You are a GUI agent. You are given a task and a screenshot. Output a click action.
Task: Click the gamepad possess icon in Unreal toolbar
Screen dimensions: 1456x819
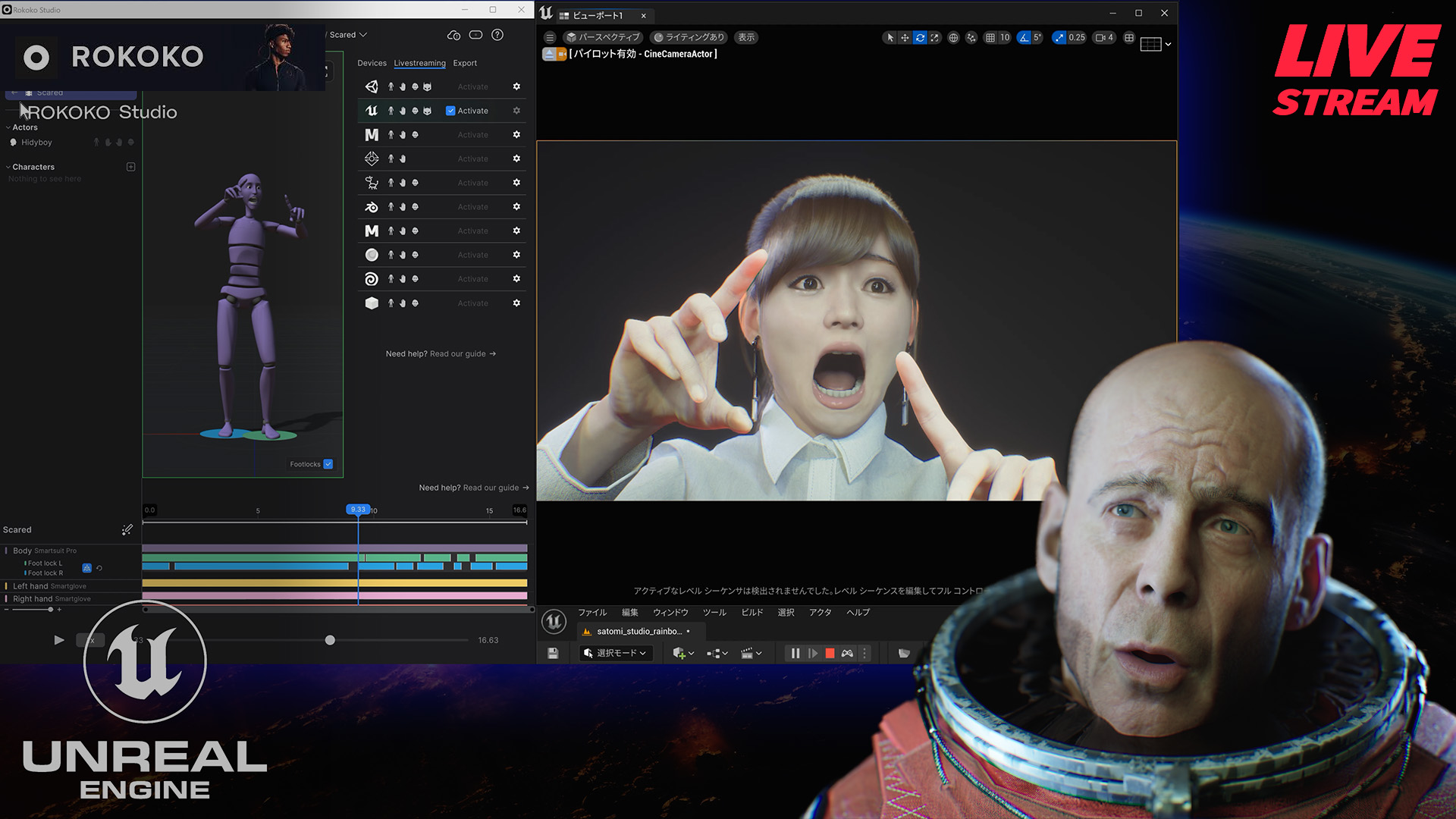click(847, 653)
